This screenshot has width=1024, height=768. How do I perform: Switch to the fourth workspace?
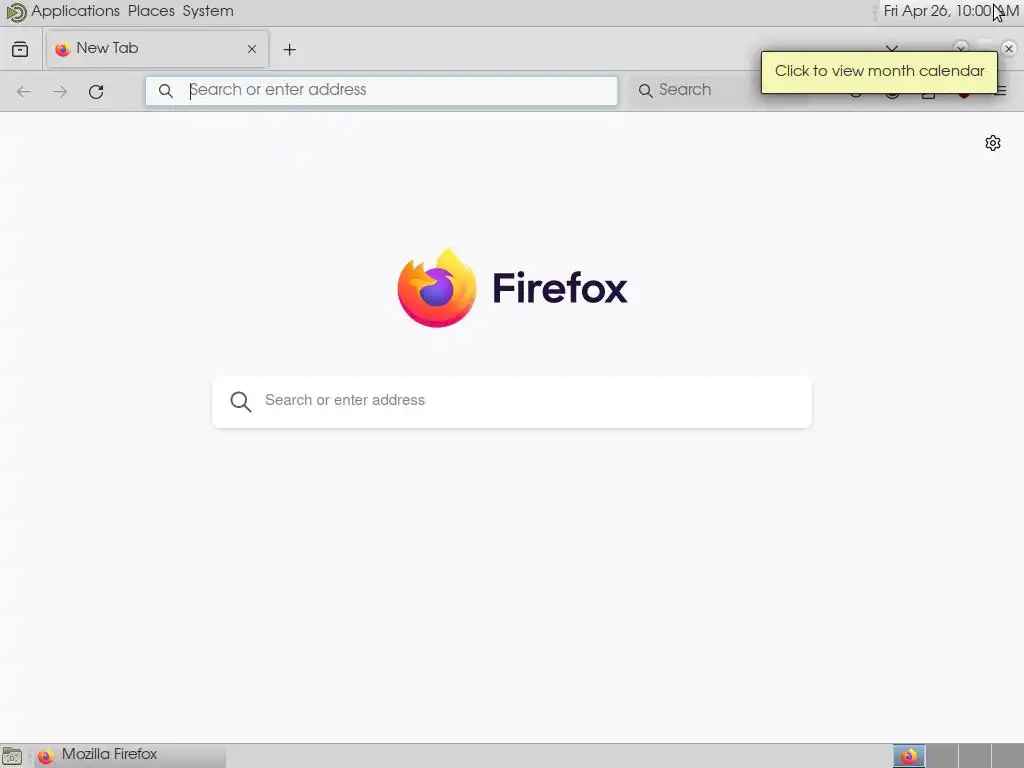pos(1007,756)
